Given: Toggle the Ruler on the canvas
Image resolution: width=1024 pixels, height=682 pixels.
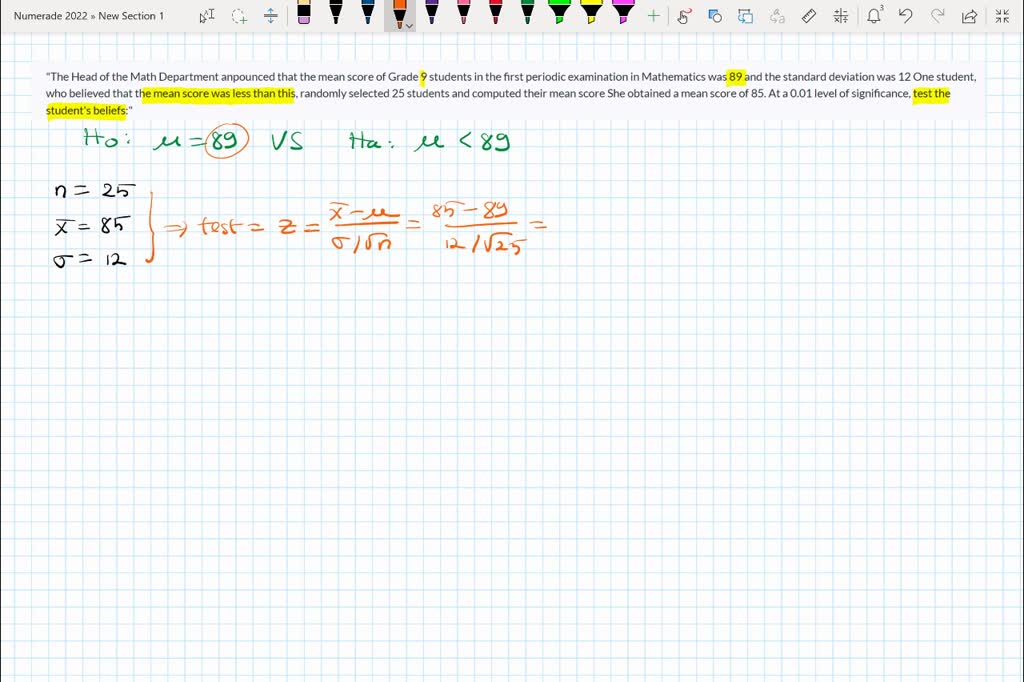Looking at the screenshot, I should (809, 16).
